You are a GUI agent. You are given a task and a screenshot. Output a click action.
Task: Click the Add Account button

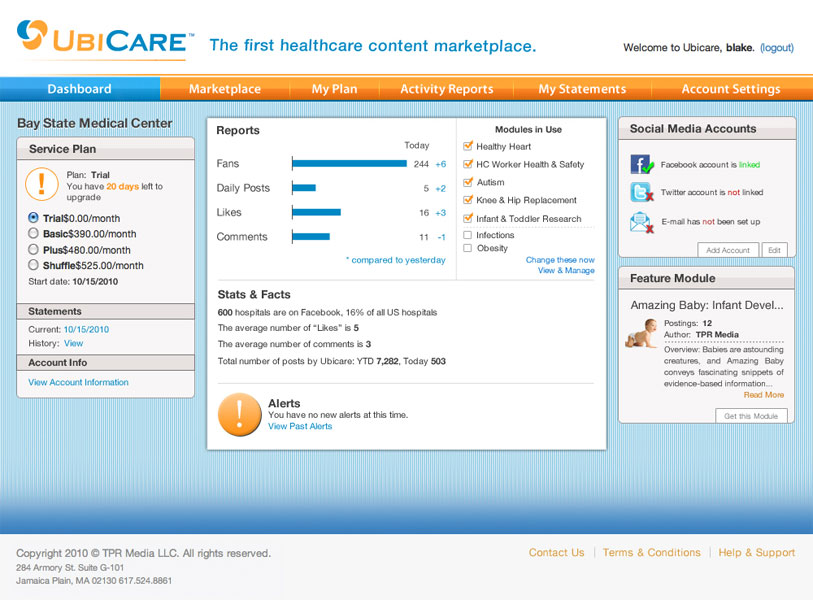click(x=728, y=250)
